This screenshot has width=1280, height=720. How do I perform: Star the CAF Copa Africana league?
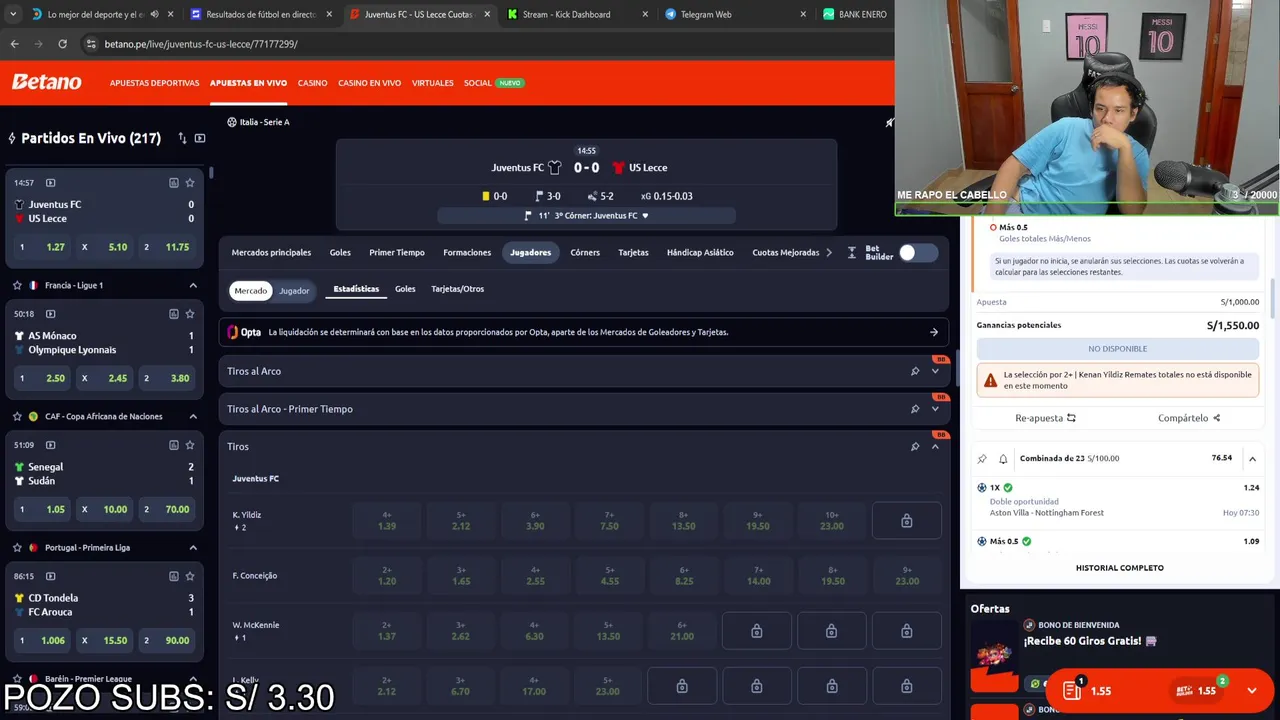click(x=17, y=416)
